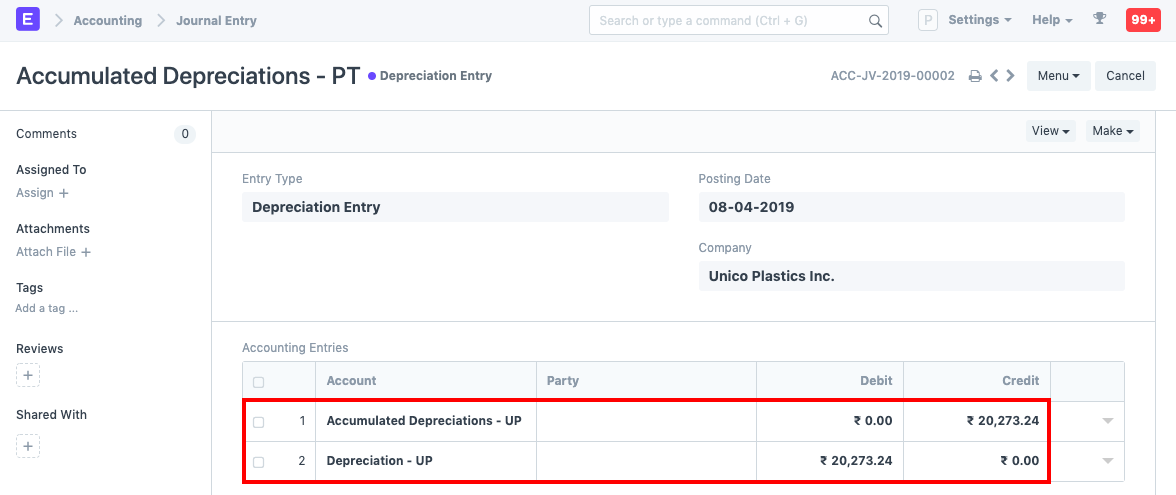Open the Settings menu
Viewport: 1176px width, 495px height.
click(979, 20)
